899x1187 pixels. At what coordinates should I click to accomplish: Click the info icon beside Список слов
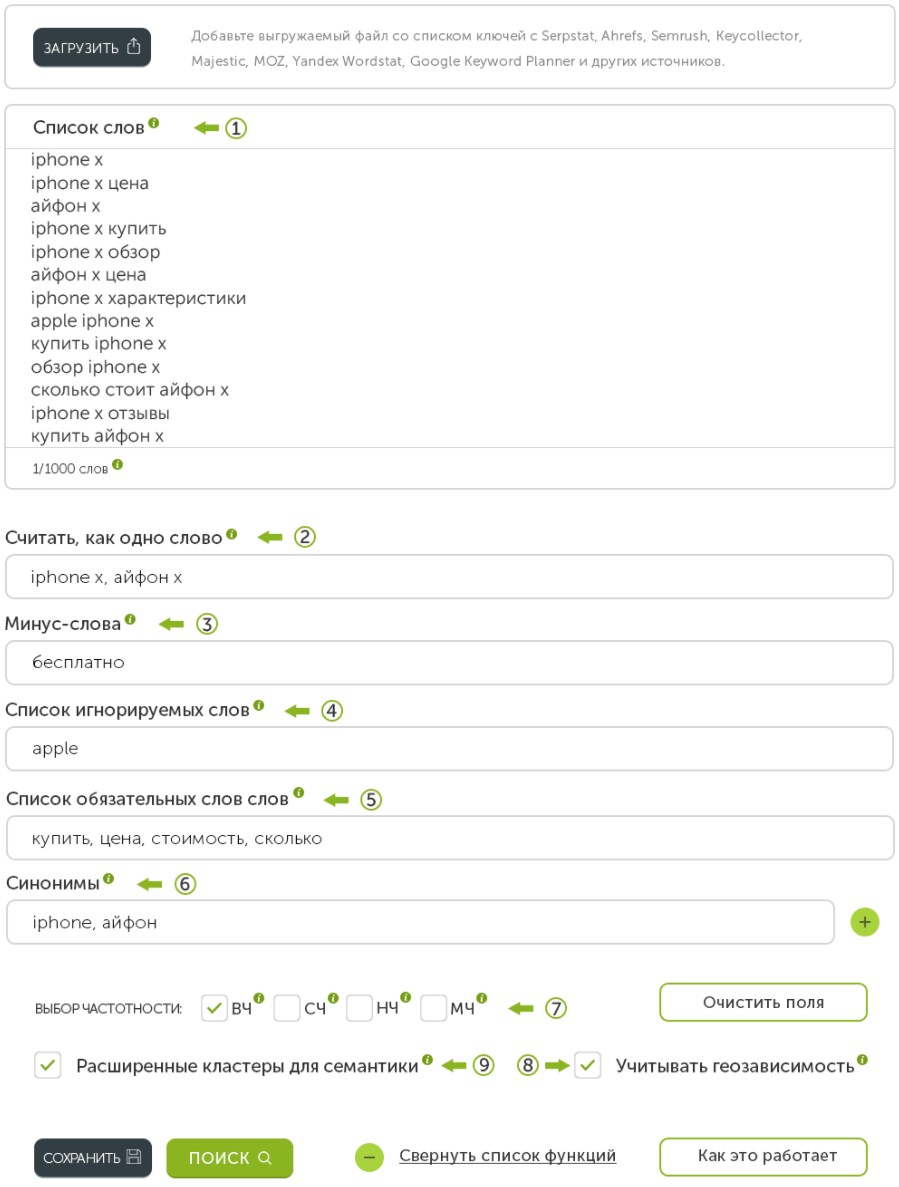[x=154, y=123]
